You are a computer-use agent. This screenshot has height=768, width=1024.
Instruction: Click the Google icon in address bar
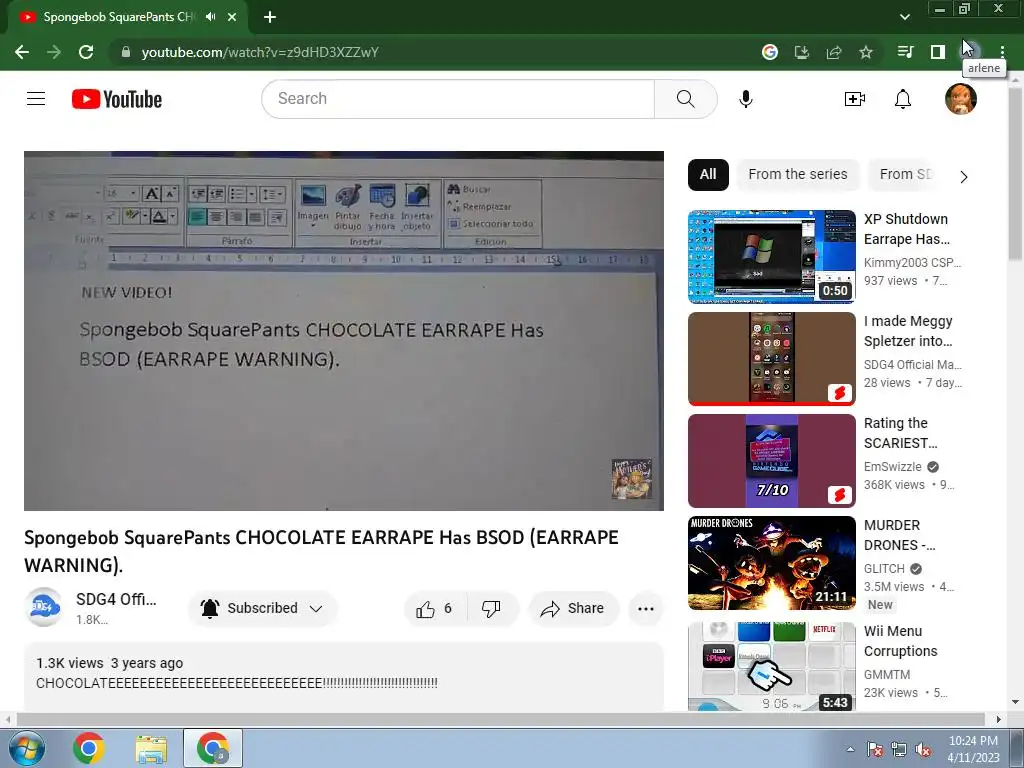pyautogui.click(x=770, y=52)
